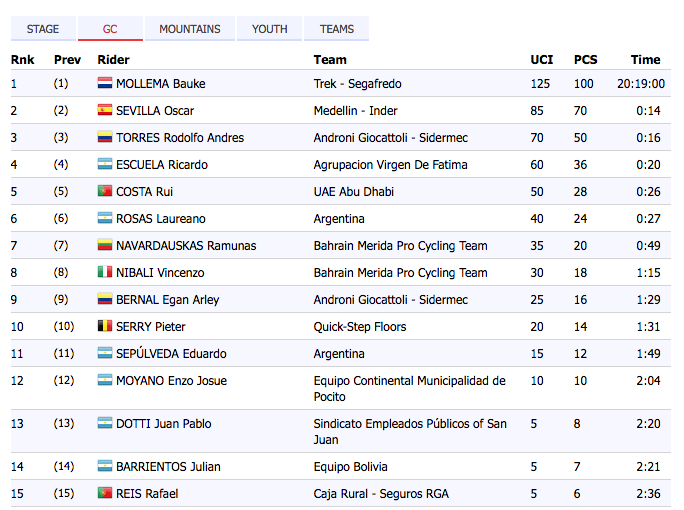Click the Time column header
This screenshot has width=684, height=510.
tap(646, 60)
